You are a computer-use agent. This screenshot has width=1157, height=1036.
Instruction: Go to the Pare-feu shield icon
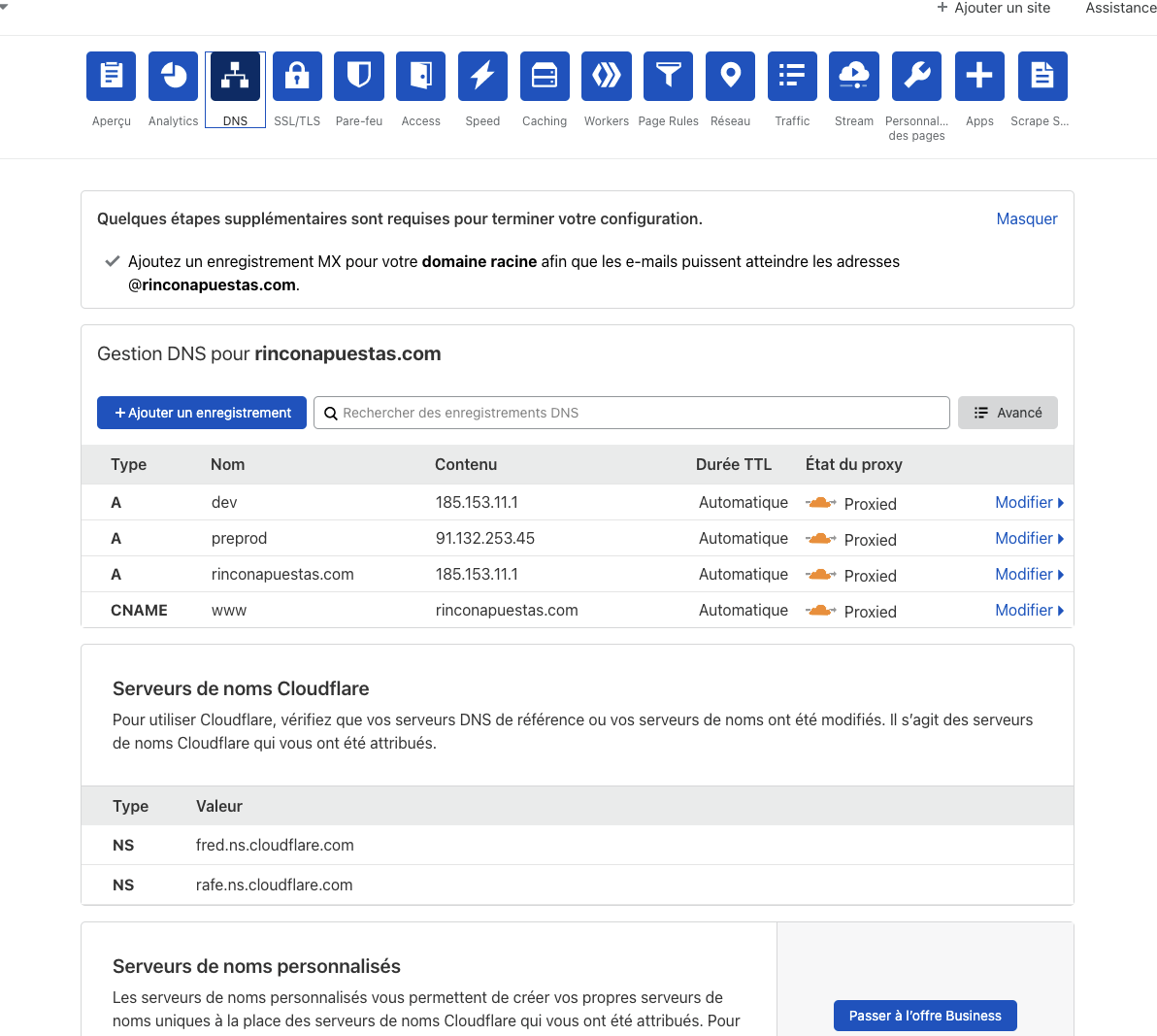359,77
